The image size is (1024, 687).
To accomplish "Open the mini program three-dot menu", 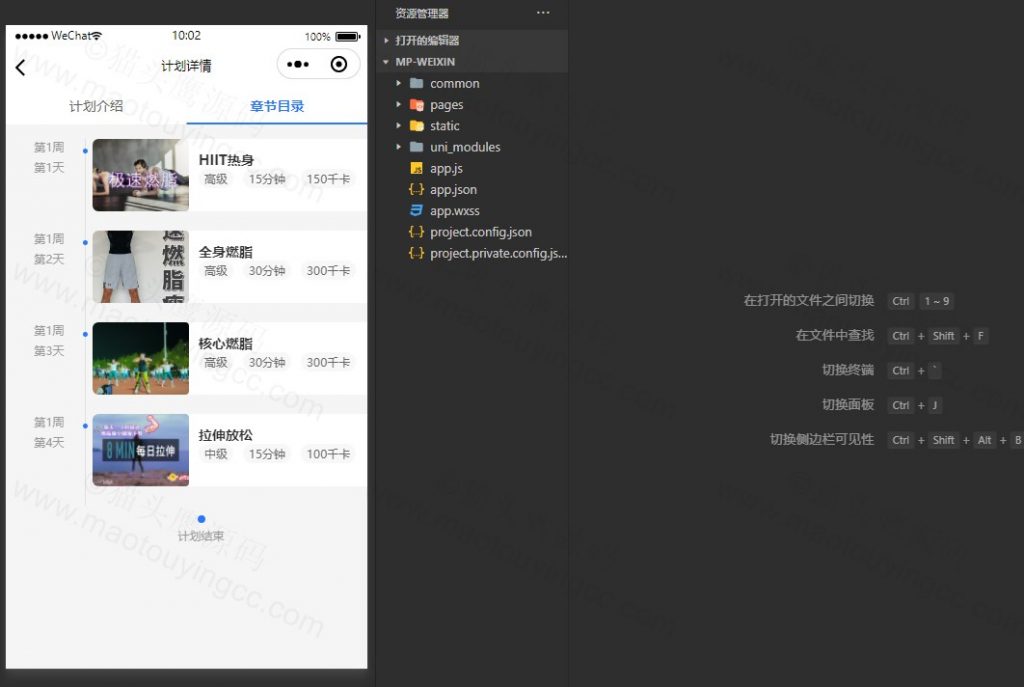I will [x=298, y=65].
